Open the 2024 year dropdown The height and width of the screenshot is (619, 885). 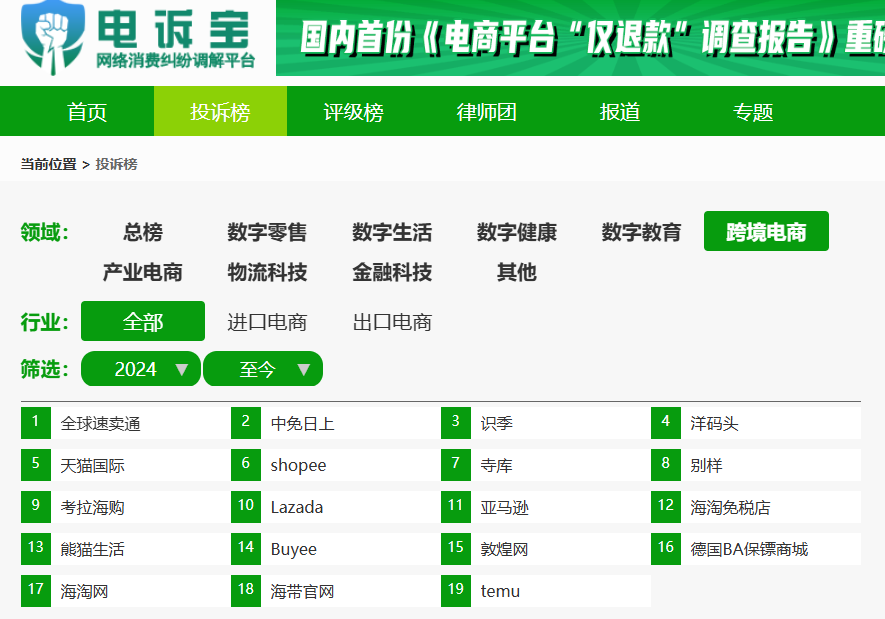point(141,369)
